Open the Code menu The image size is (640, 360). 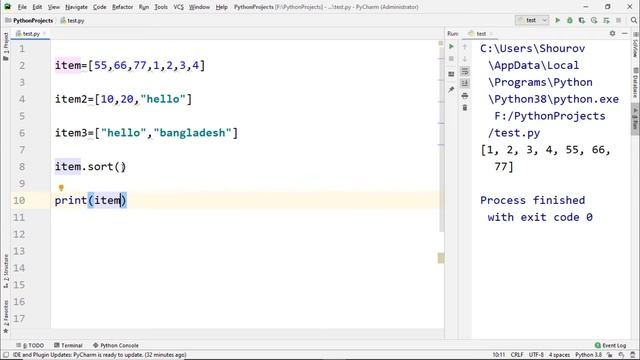point(100,7)
